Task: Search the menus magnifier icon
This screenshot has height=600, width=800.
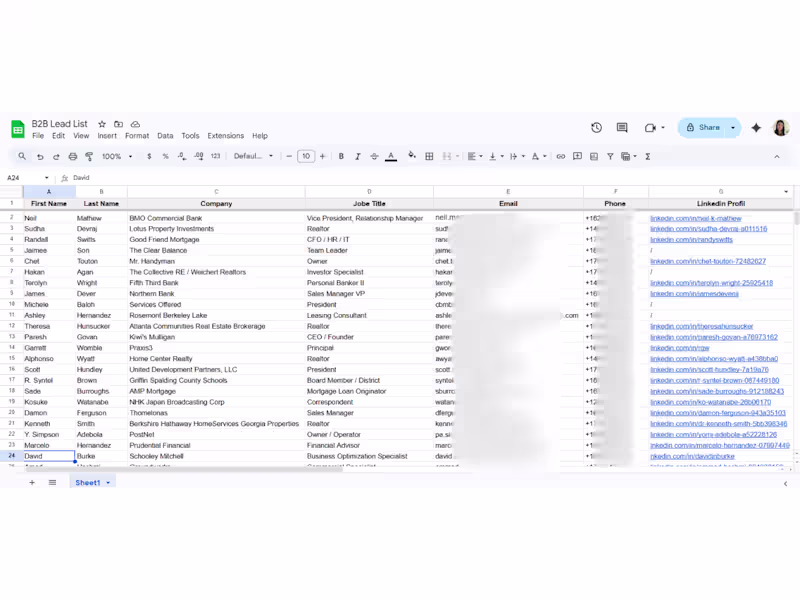Action: pyautogui.click(x=22, y=156)
